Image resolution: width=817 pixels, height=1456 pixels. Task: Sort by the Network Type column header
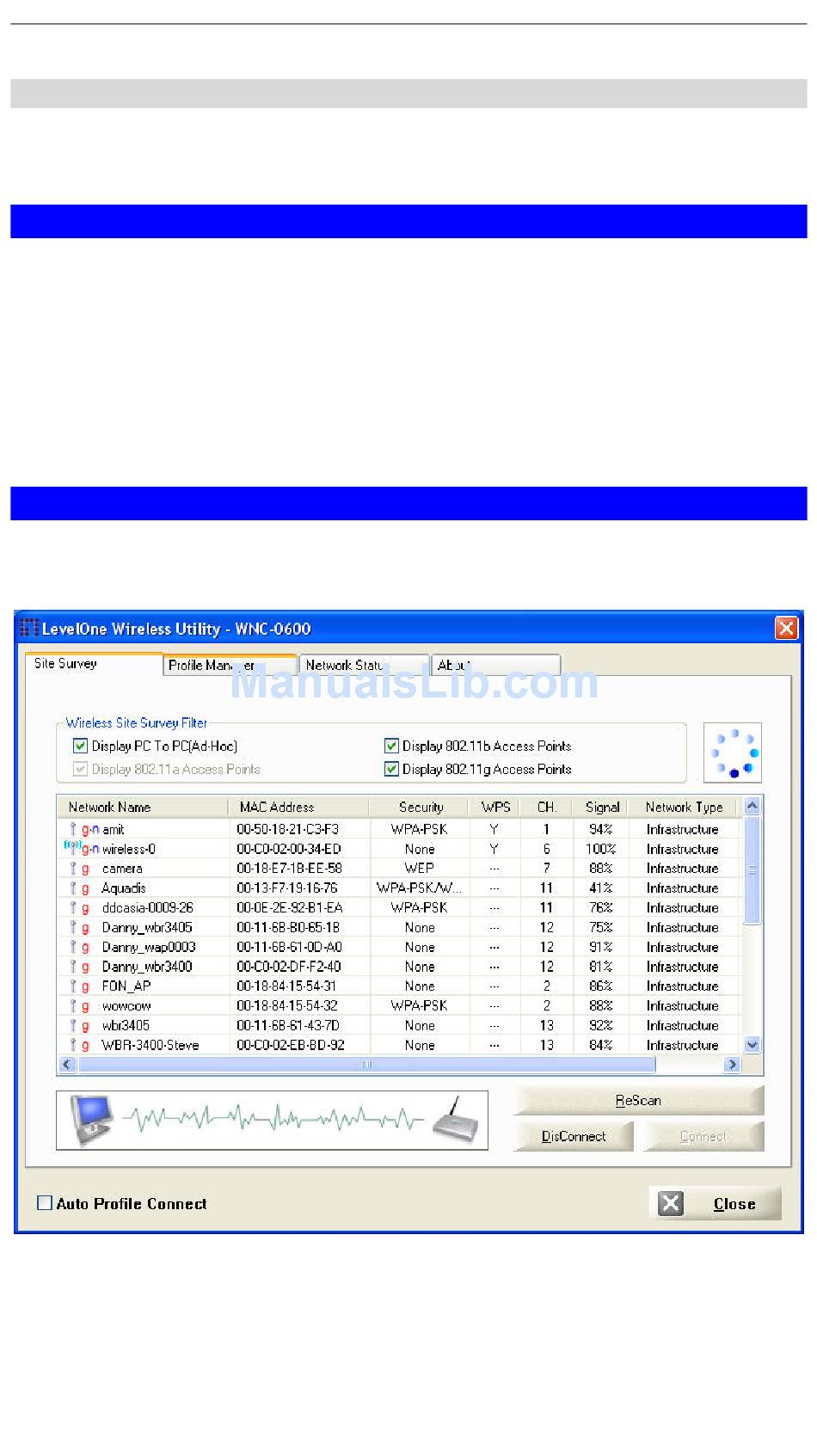tap(684, 807)
